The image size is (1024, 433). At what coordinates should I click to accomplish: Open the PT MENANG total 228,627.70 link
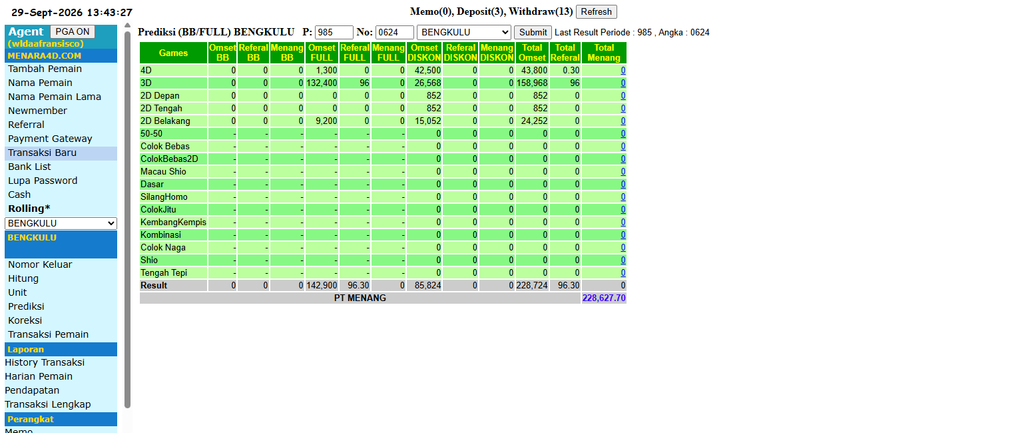tap(603, 298)
